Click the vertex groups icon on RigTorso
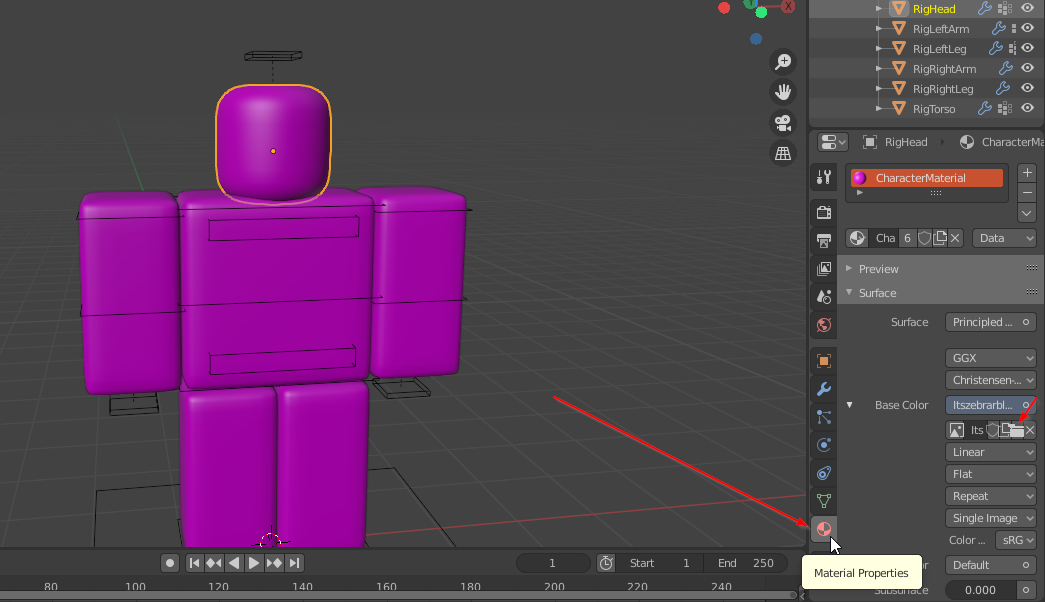The width and height of the screenshot is (1045, 602). pos(1004,109)
